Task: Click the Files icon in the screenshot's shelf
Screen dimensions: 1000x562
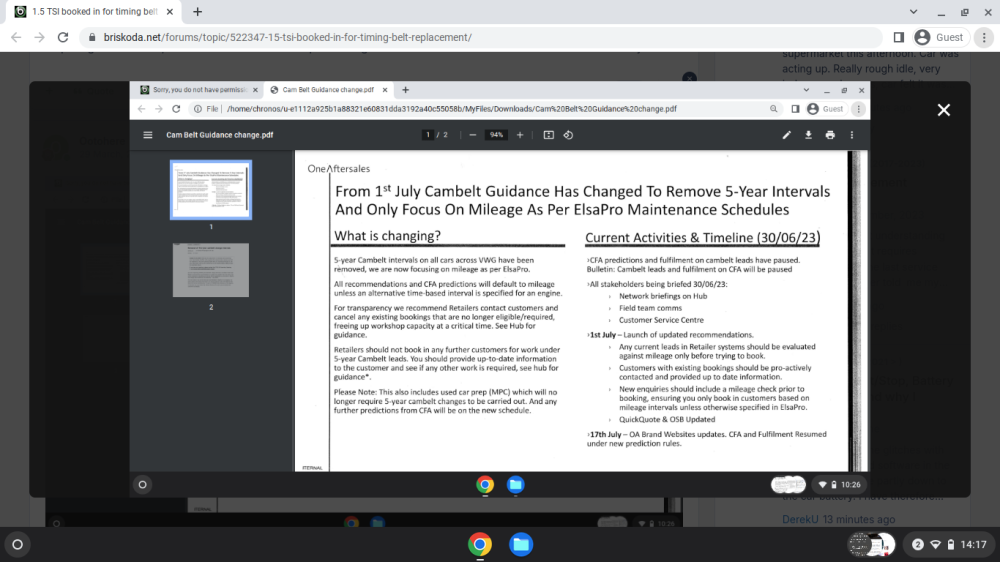Action: click(x=515, y=485)
